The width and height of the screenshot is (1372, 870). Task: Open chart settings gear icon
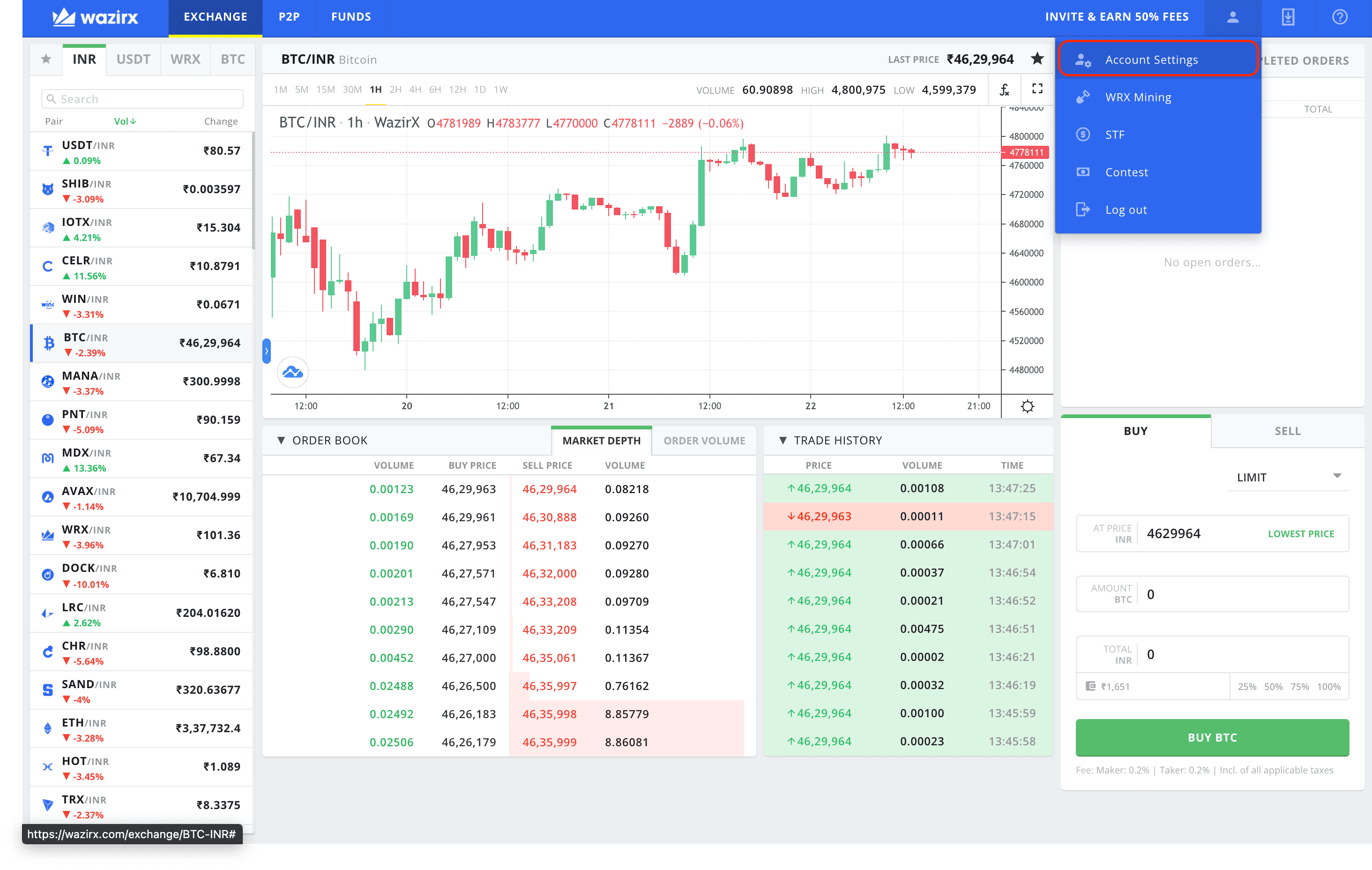pos(1027,406)
